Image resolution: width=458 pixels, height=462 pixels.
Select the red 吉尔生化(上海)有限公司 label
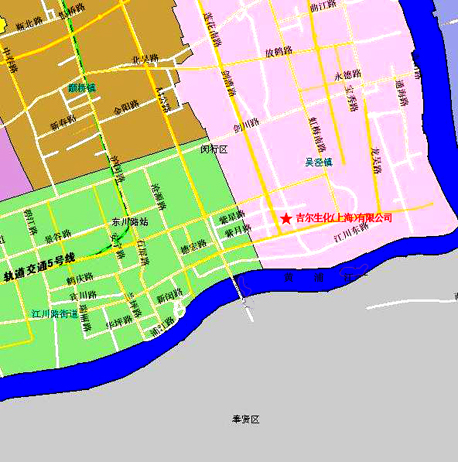(x=344, y=218)
